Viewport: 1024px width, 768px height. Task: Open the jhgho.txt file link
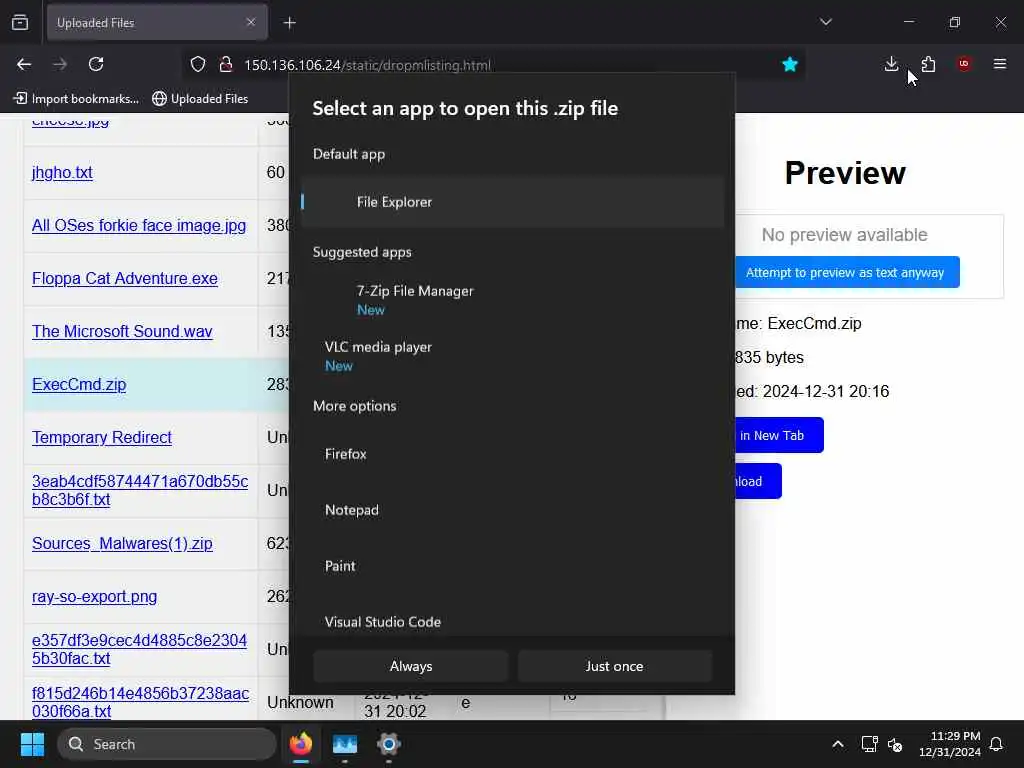(x=62, y=172)
